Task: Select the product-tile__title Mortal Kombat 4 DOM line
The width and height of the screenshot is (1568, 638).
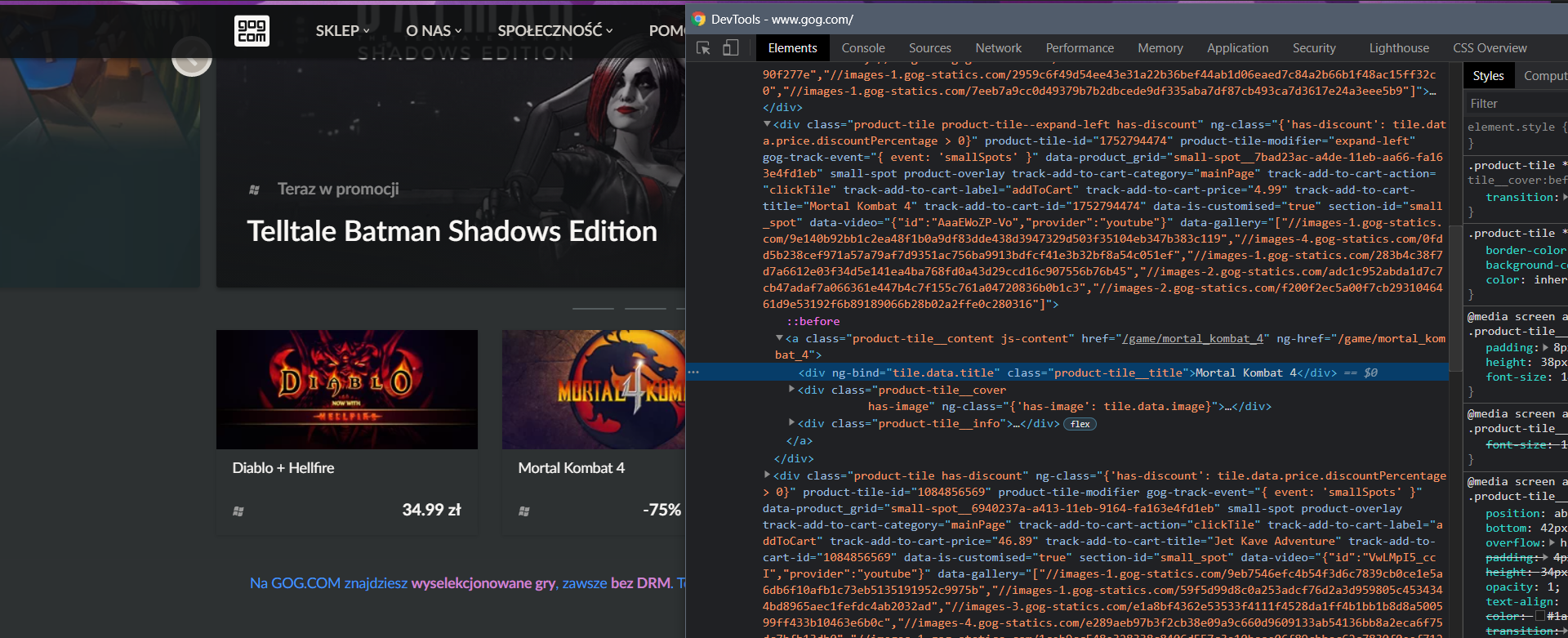Action: click(x=1067, y=373)
